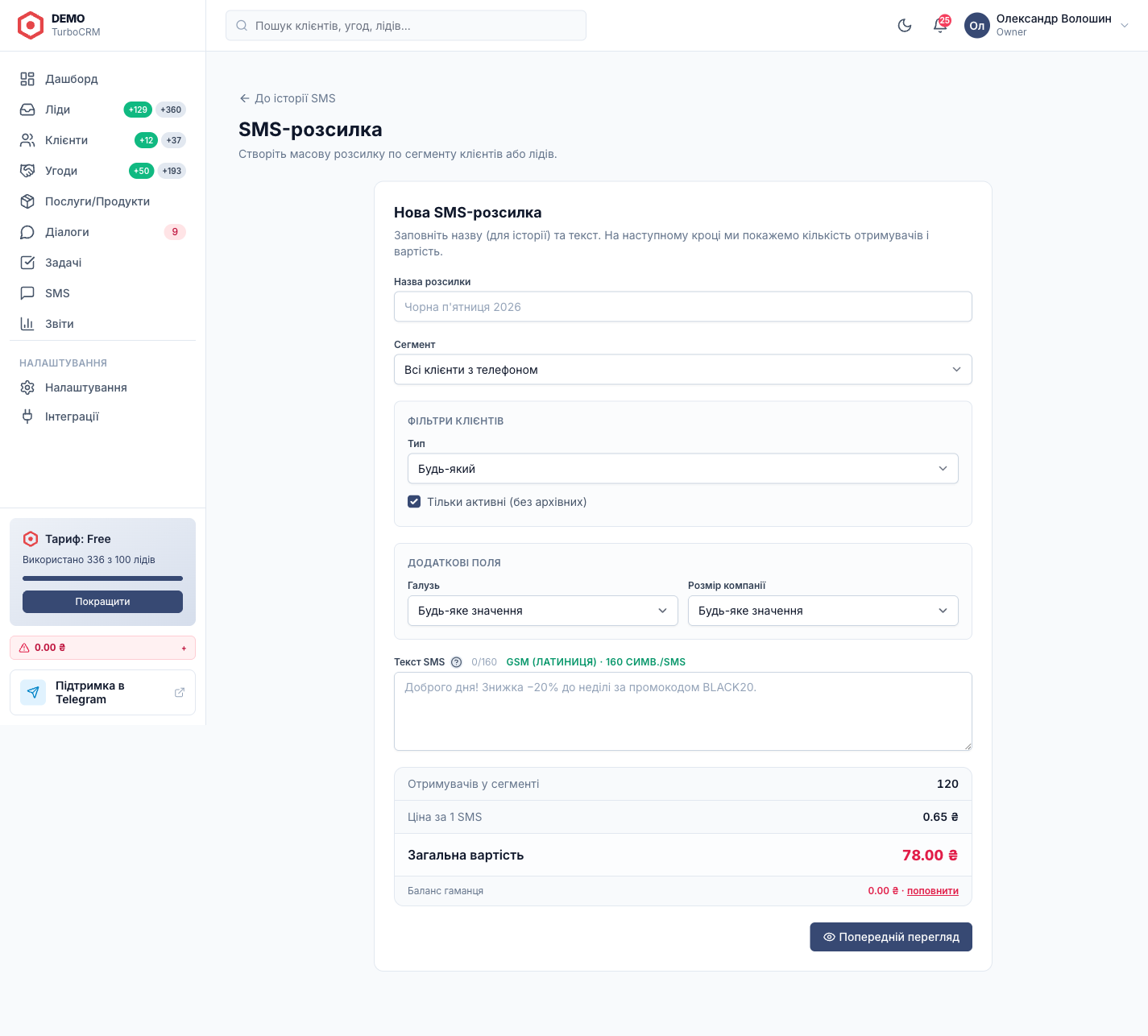Open notifications bell with 25 badge
1148x1036 pixels.
[x=940, y=25]
